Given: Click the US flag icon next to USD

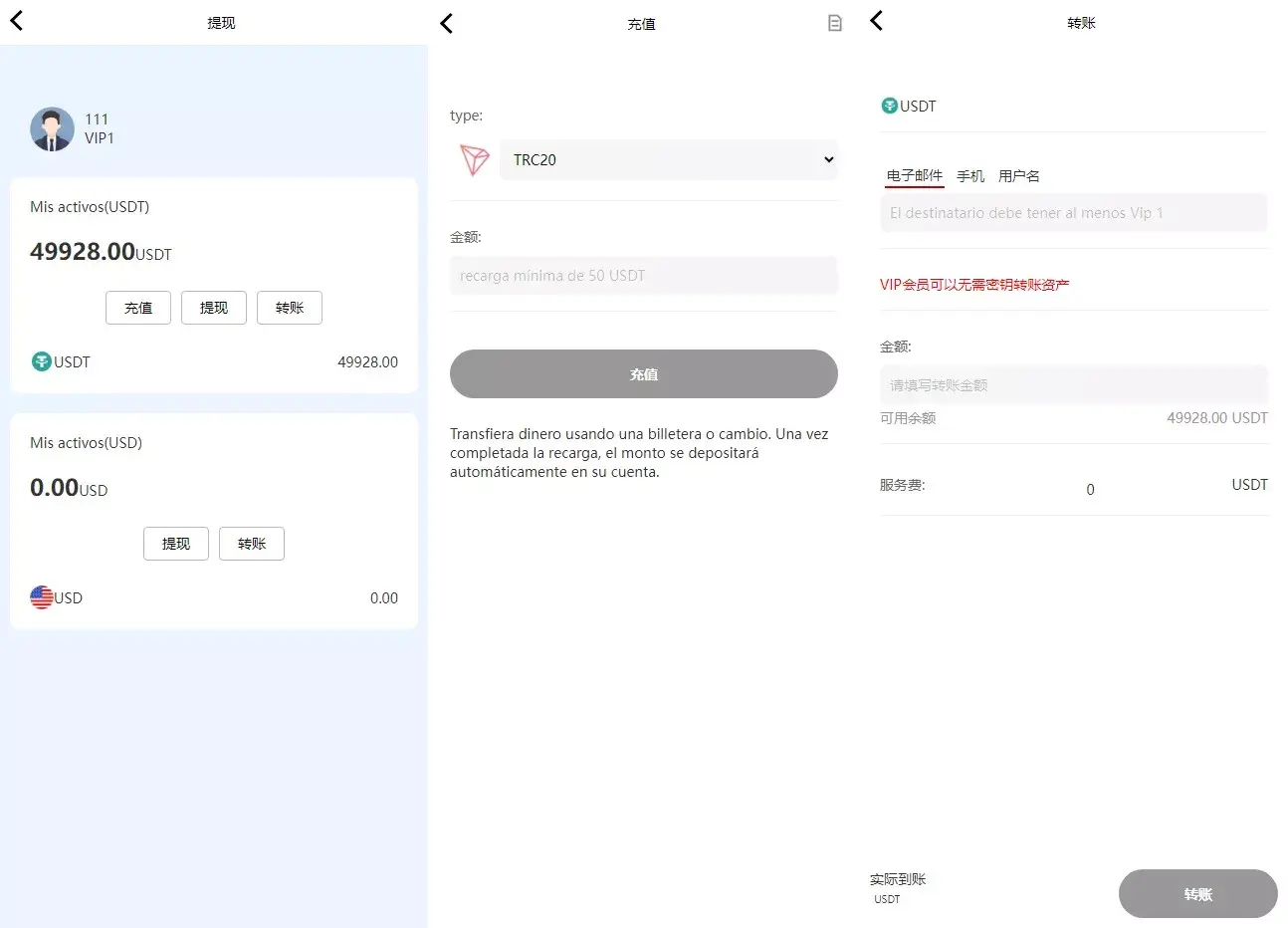Looking at the screenshot, I should click(41, 597).
